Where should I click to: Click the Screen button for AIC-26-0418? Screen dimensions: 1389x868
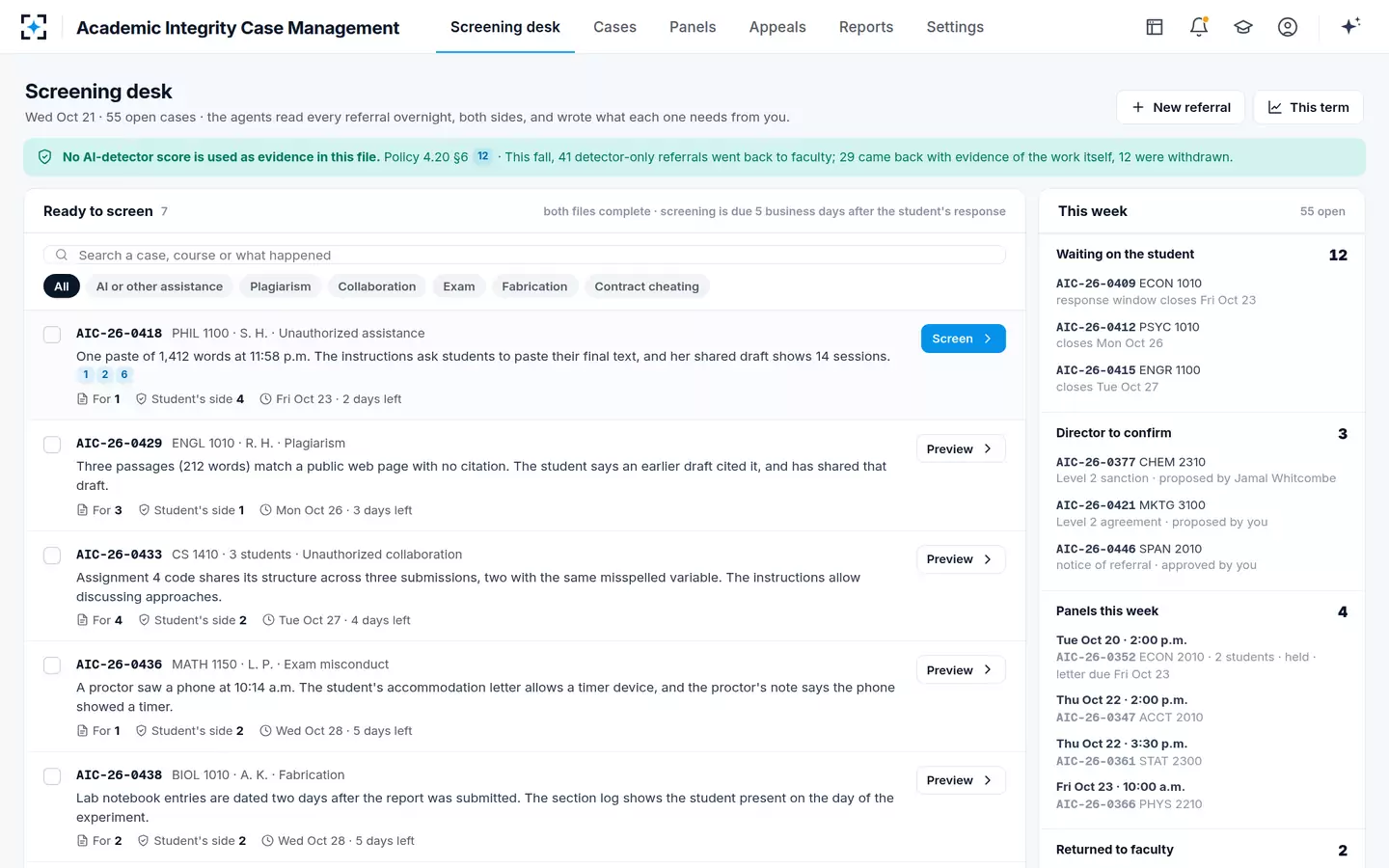click(964, 339)
